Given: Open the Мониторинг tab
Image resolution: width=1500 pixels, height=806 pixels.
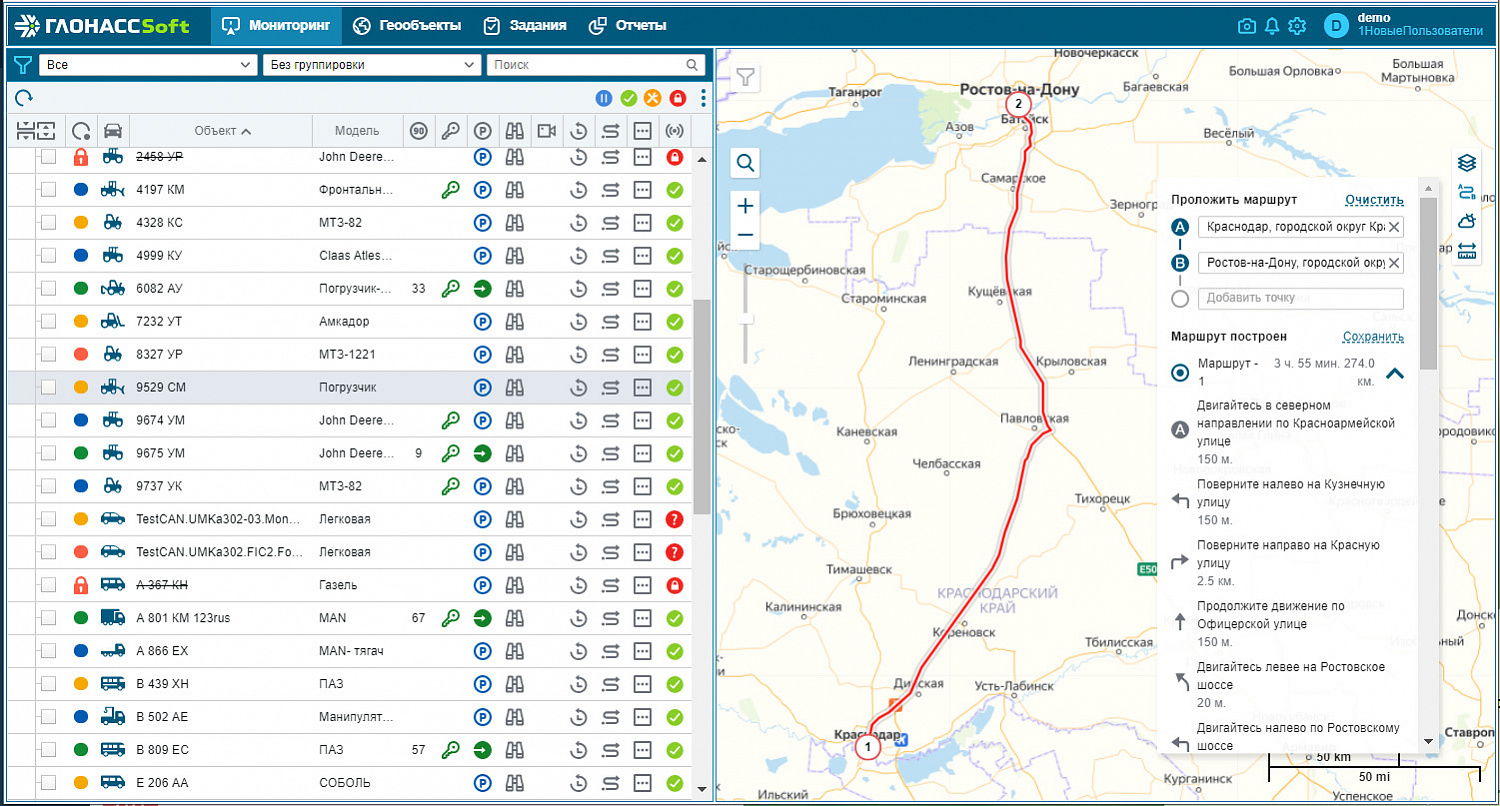Looking at the screenshot, I should [x=275, y=25].
